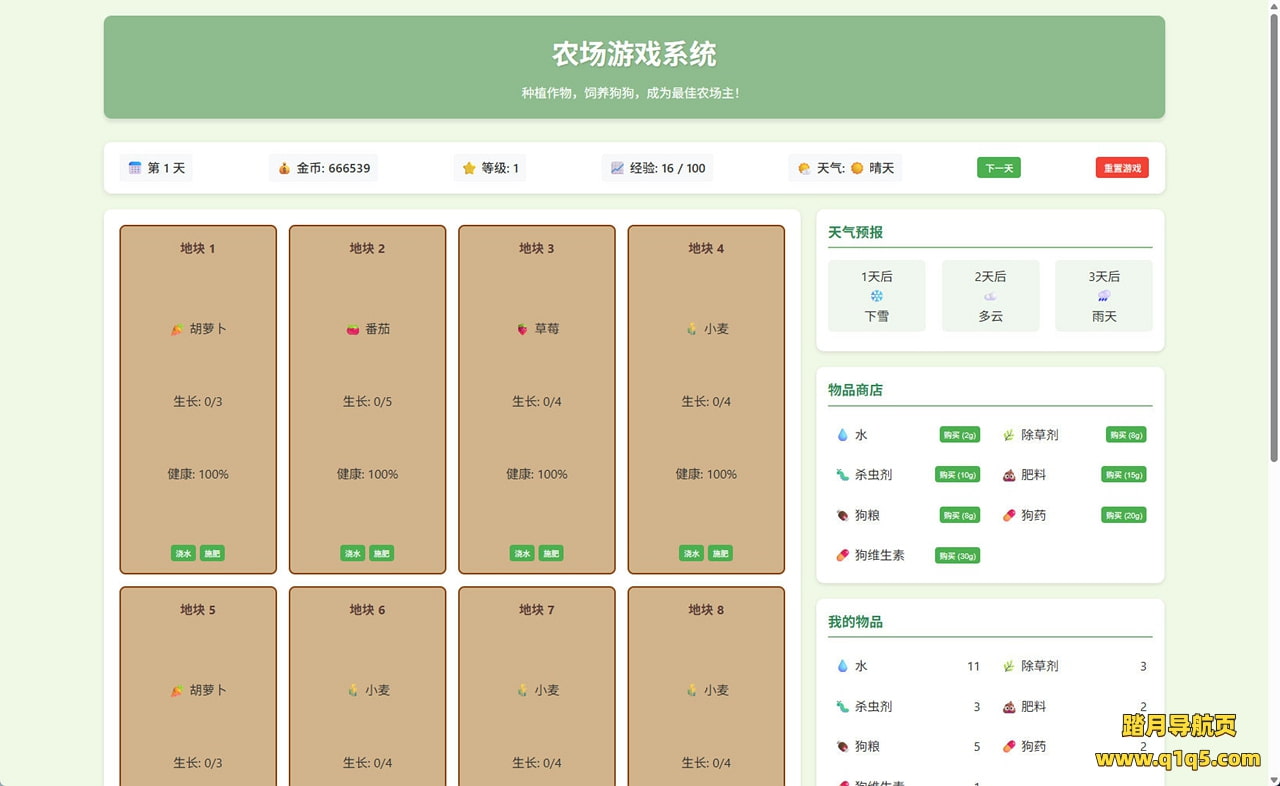The width and height of the screenshot is (1280, 786).
Task: Click the gold coin bag icon
Action: [284, 168]
